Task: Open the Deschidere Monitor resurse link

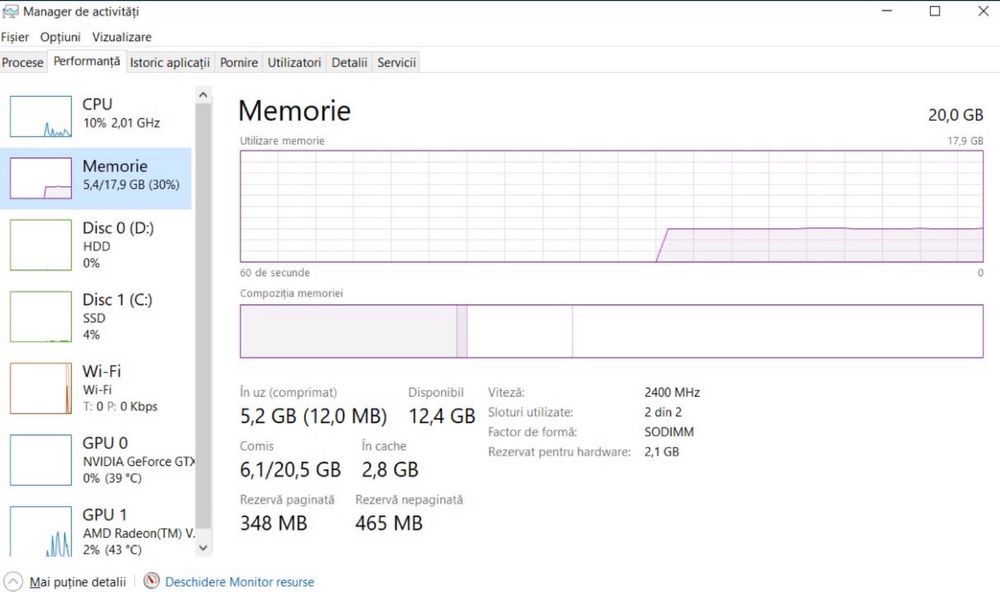Action: [x=239, y=581]
